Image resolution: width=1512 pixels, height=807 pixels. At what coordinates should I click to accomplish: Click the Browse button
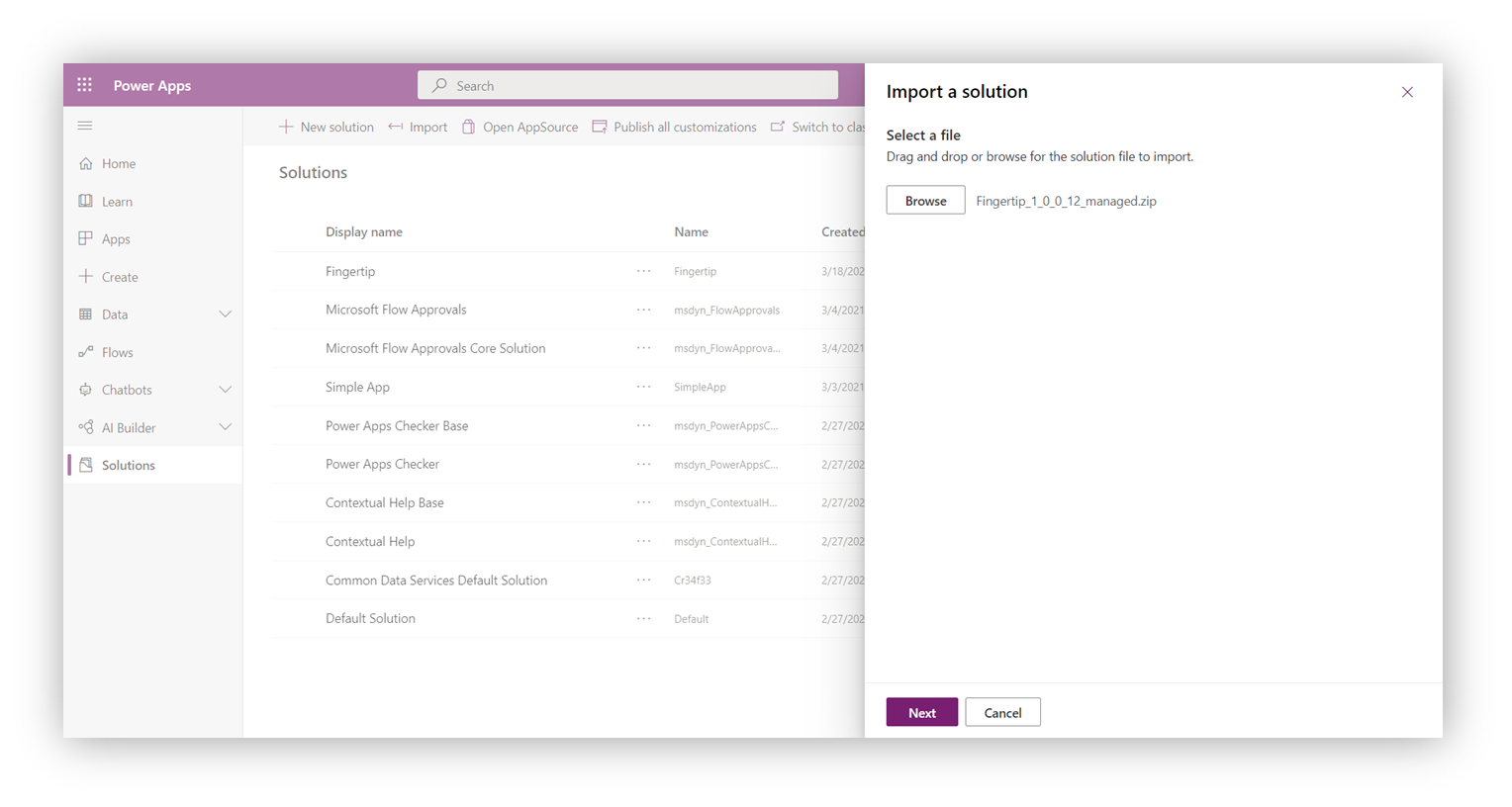tap(925, 200)
